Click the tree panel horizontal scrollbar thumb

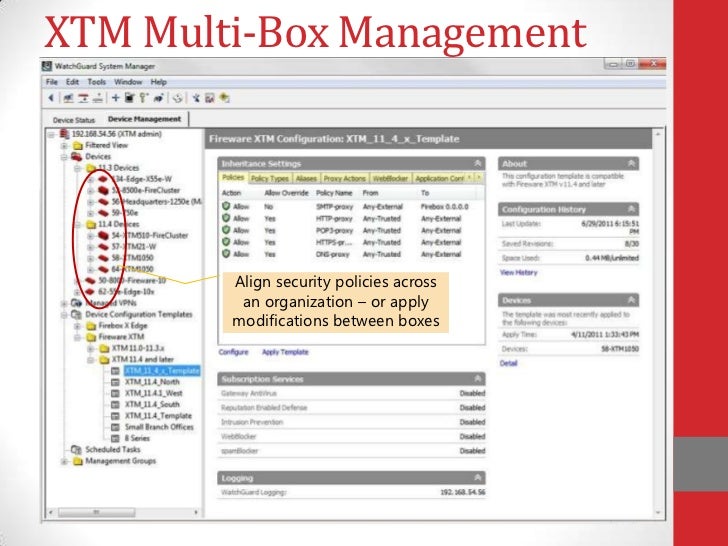(x=97, y=512)
